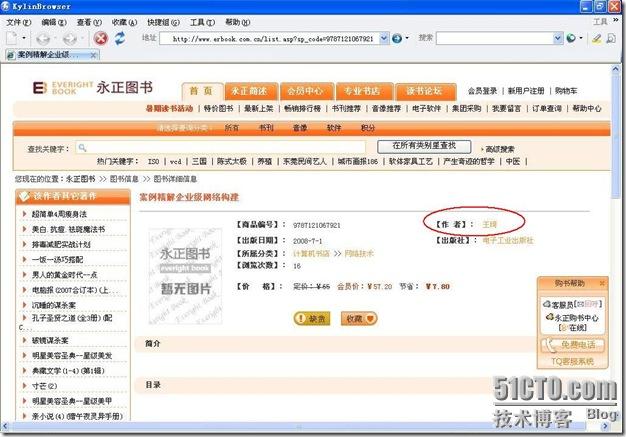Click the 购物车 link
The width and height of the screenshot is (626, 437).
(x=566, y=91)
